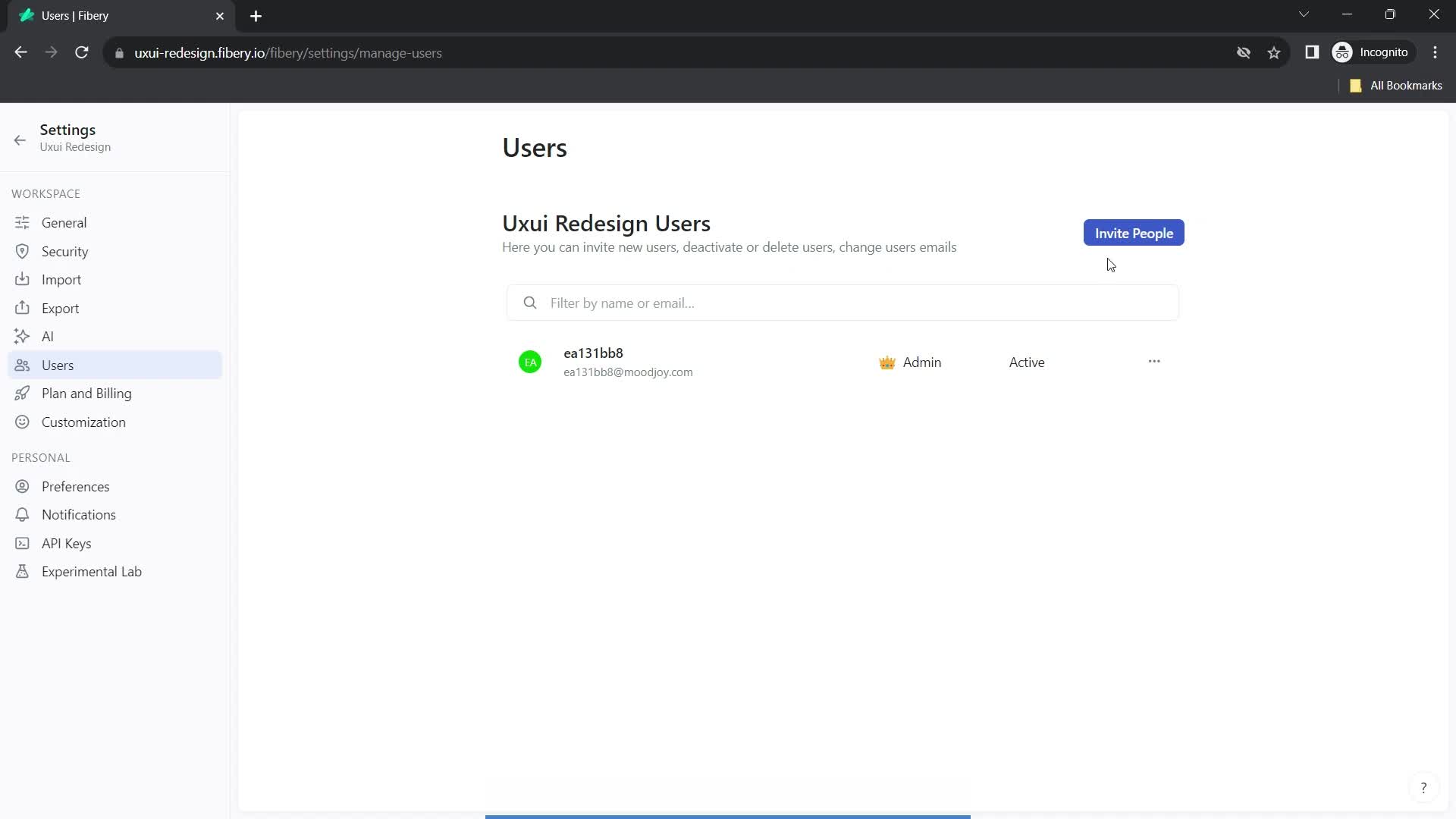Click the Admin crown icon for ea131bb8

point(887,362)
